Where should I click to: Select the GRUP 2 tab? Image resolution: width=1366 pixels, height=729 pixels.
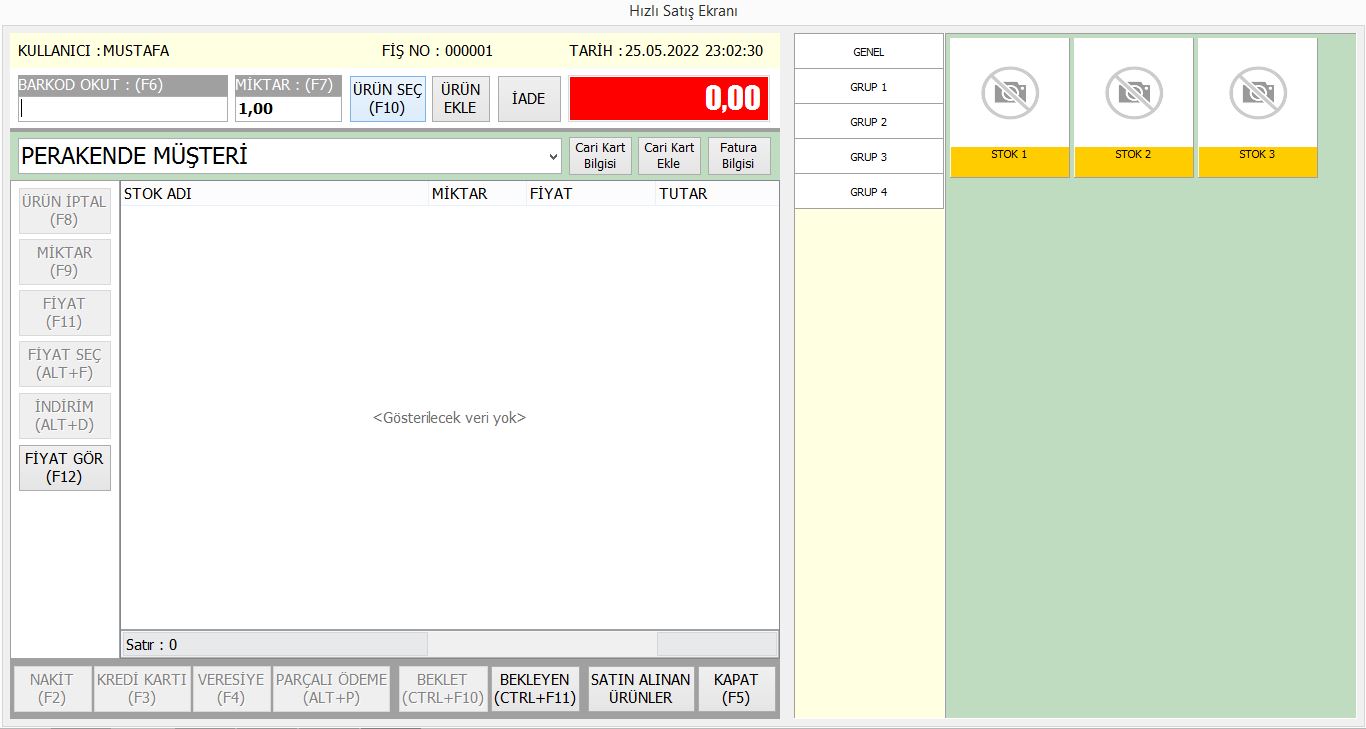[x=868, y=122]
